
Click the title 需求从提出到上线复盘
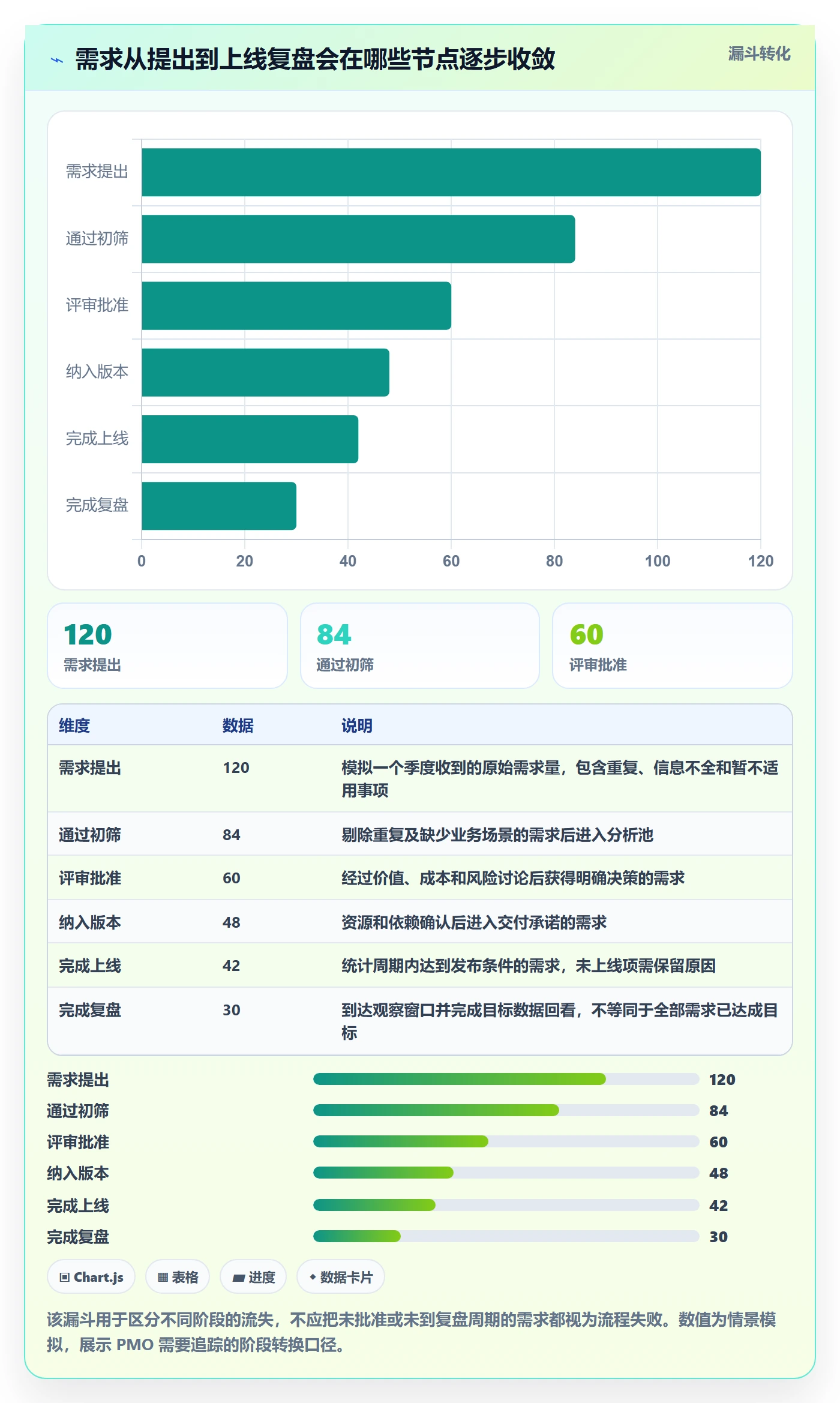tap(315, 59)
